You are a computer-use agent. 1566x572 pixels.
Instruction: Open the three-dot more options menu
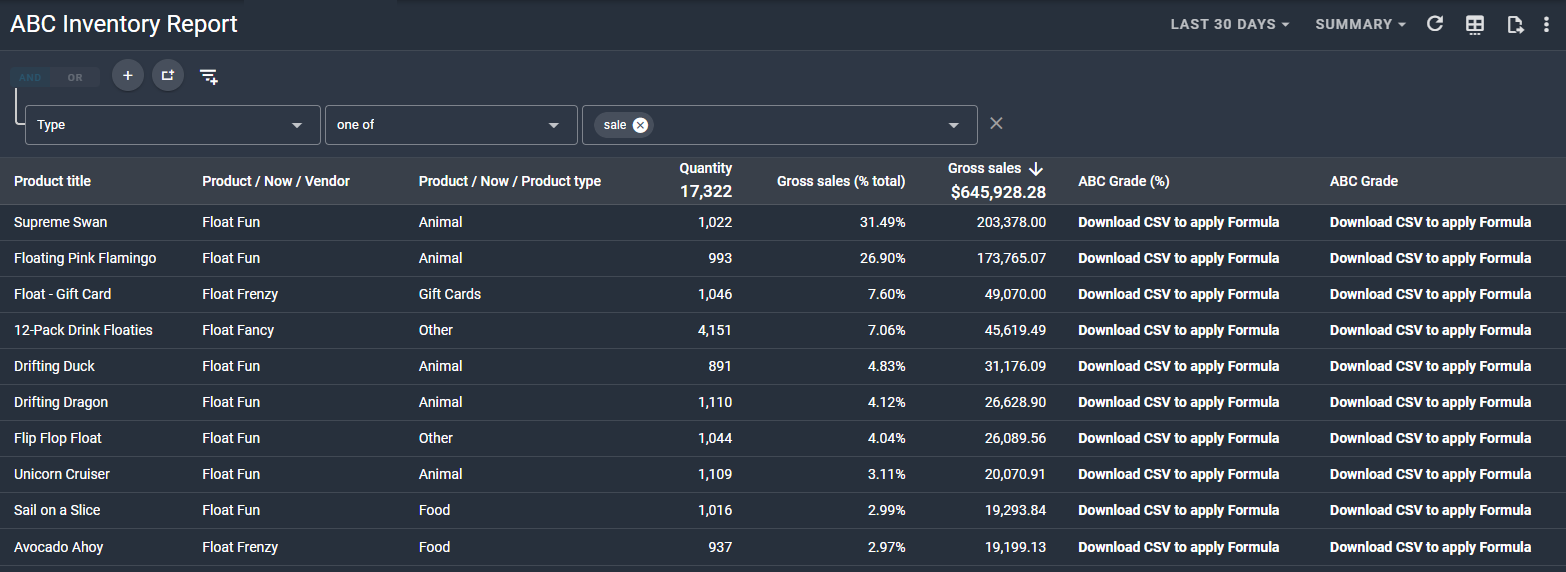pyautogui.click(x=1546, y=25)
